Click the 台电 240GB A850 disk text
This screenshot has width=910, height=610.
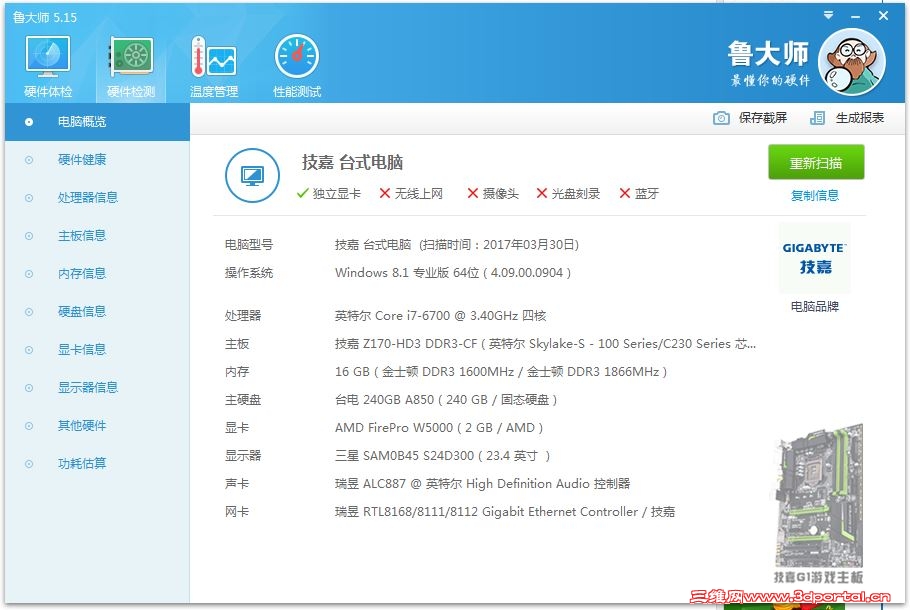pyautogui.click(x=446, y=400)
